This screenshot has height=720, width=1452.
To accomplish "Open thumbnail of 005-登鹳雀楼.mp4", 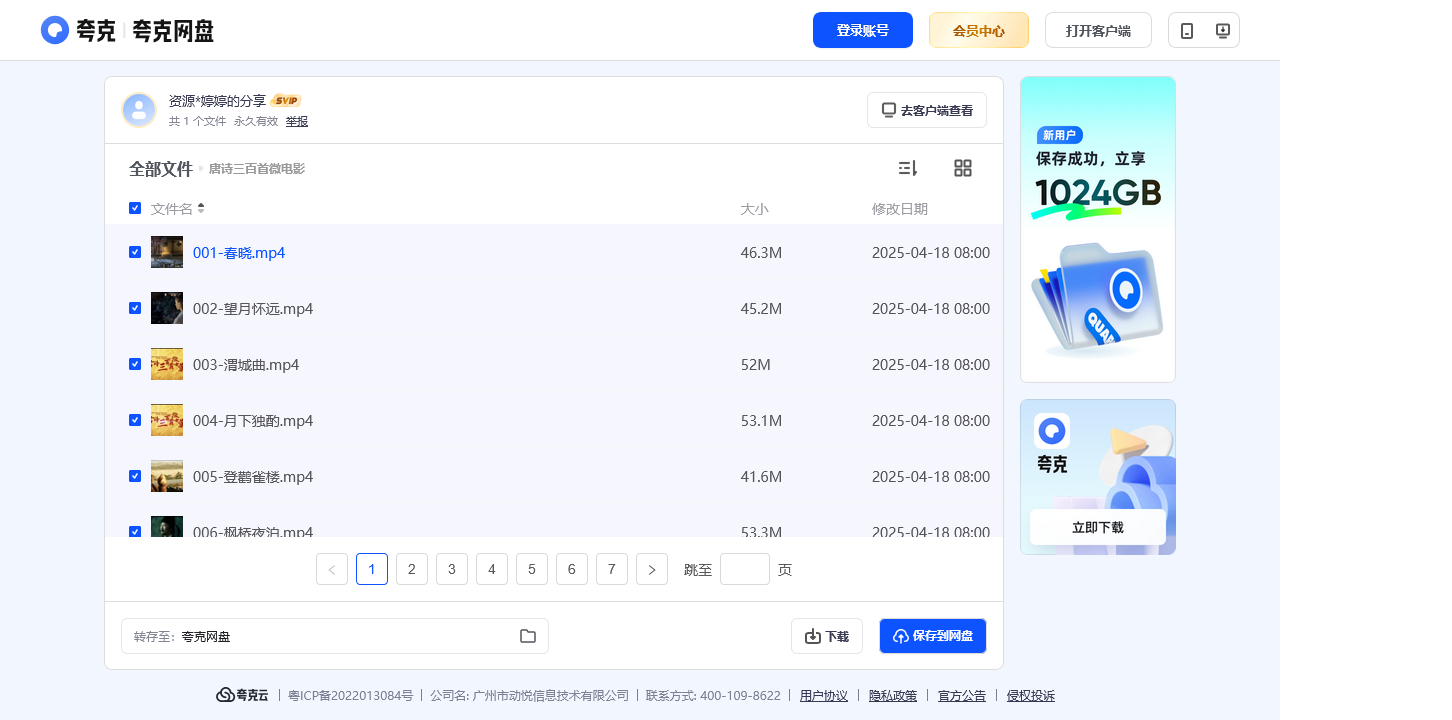I will (x=167, y=476).
